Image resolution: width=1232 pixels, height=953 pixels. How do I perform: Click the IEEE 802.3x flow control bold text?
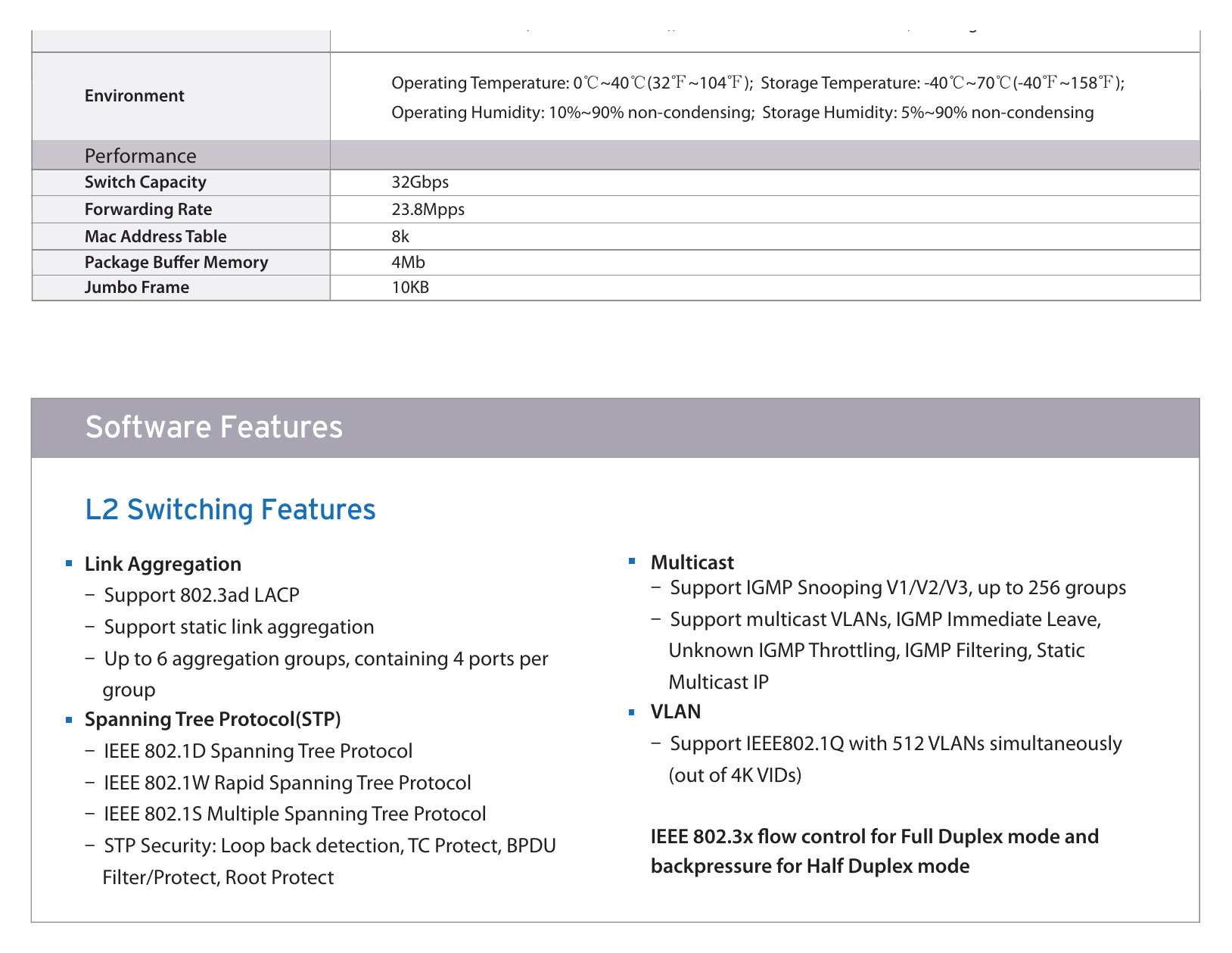874,852
